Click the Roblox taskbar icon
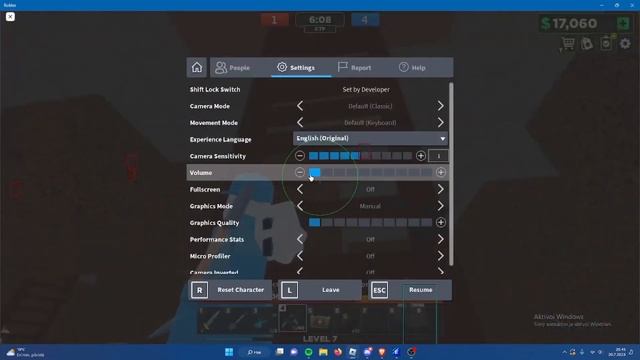 tap(353, 352)
